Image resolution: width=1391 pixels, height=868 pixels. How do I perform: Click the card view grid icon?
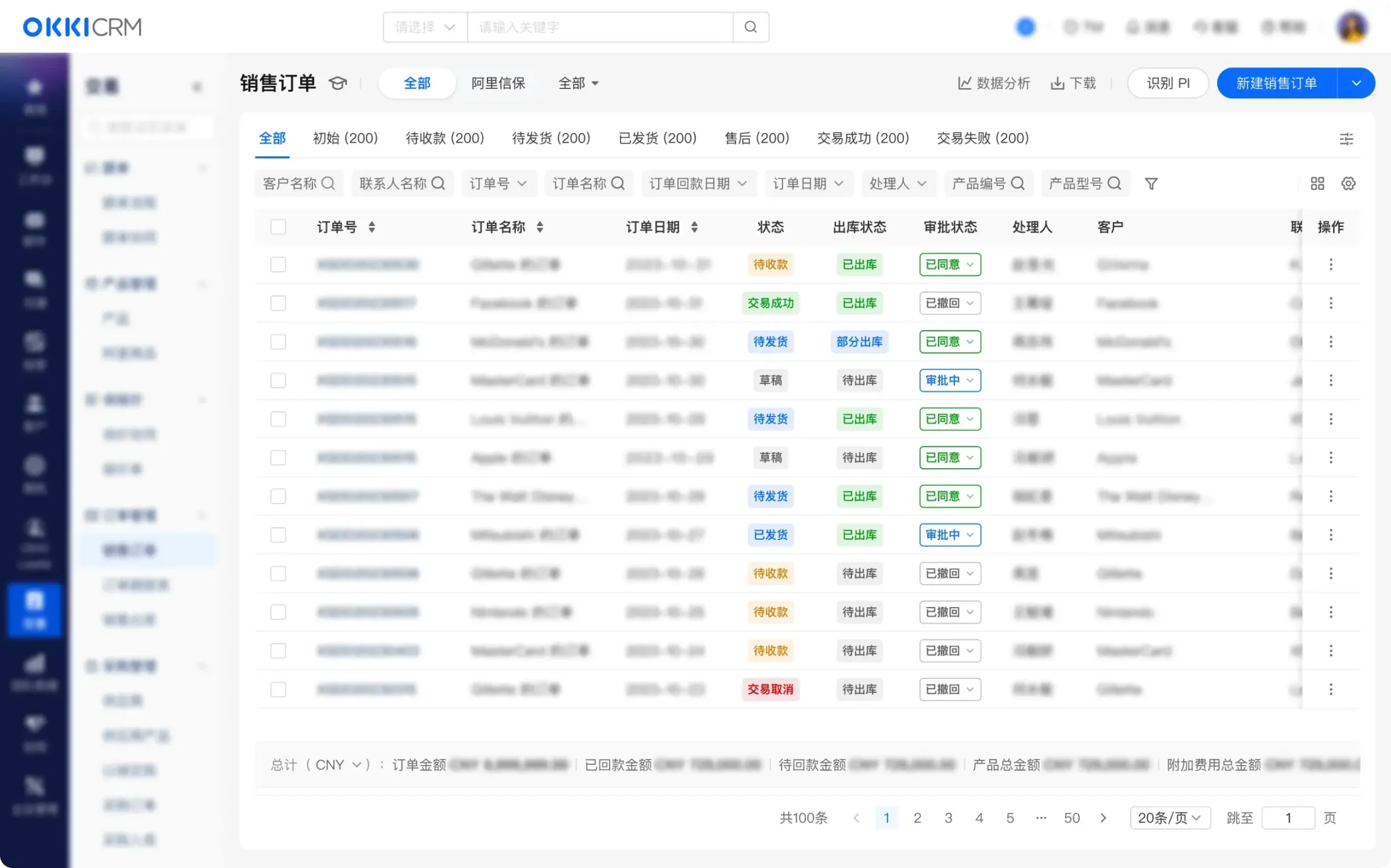click(1318, 183)
